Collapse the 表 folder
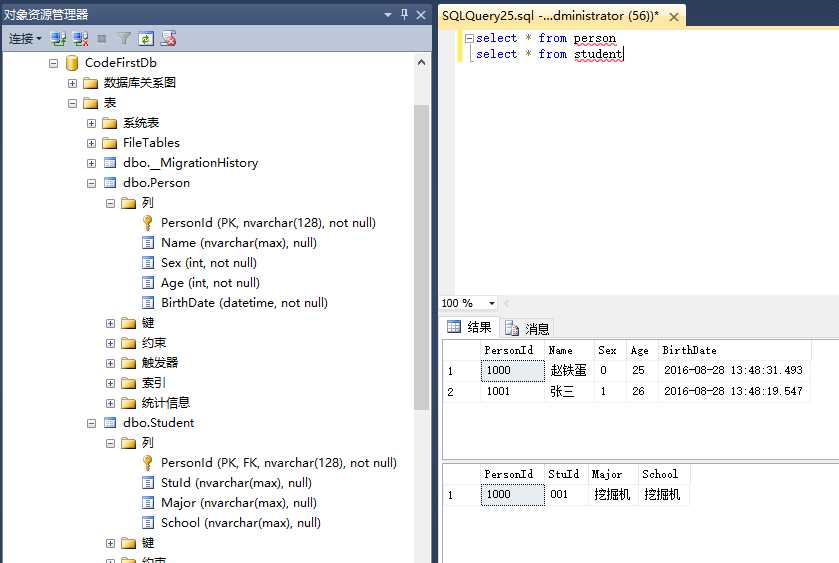Viewport: 839px width, 563px height. (72, 103)
